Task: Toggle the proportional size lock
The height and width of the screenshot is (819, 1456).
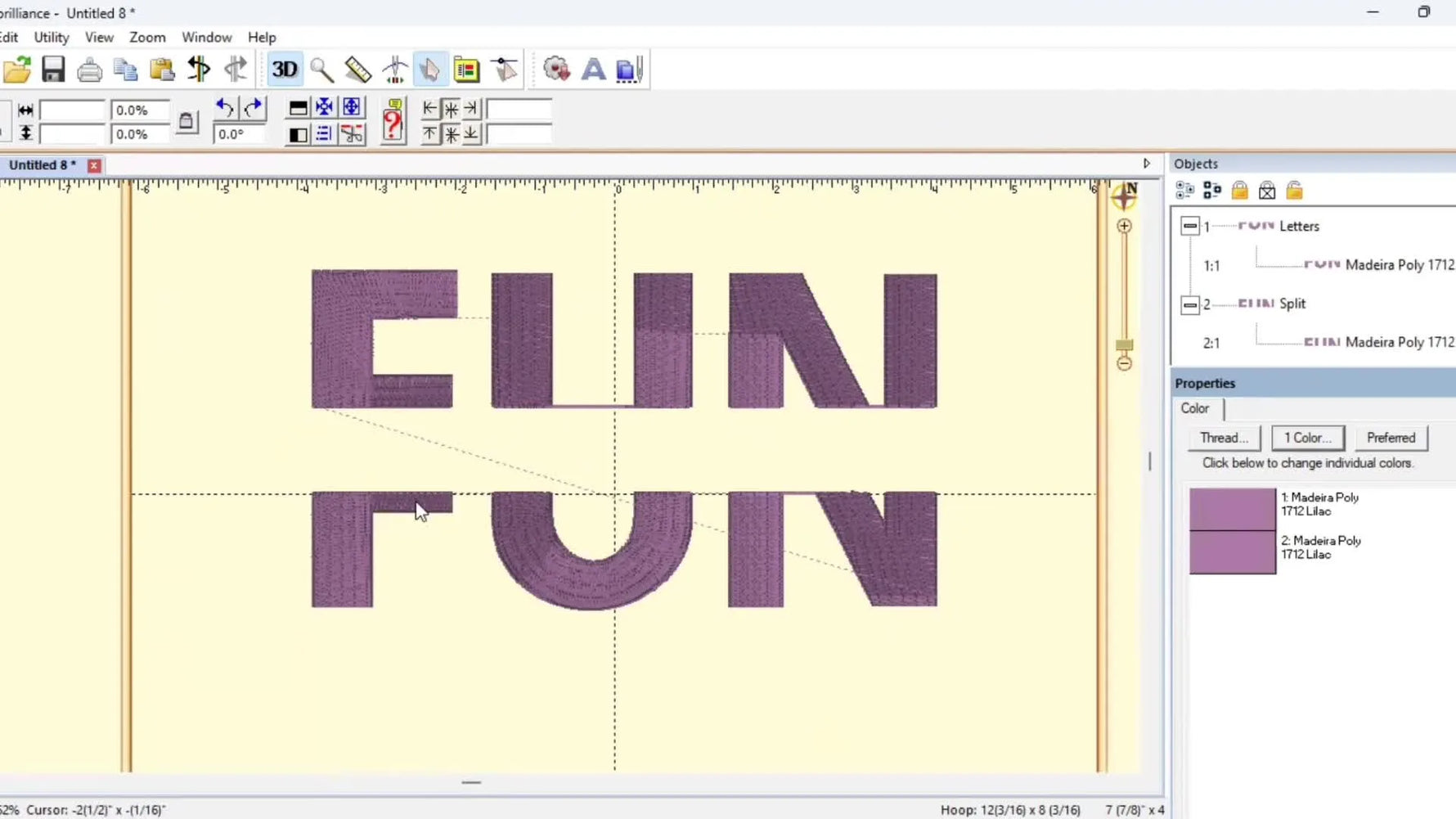Action: (x=186, y=122)
